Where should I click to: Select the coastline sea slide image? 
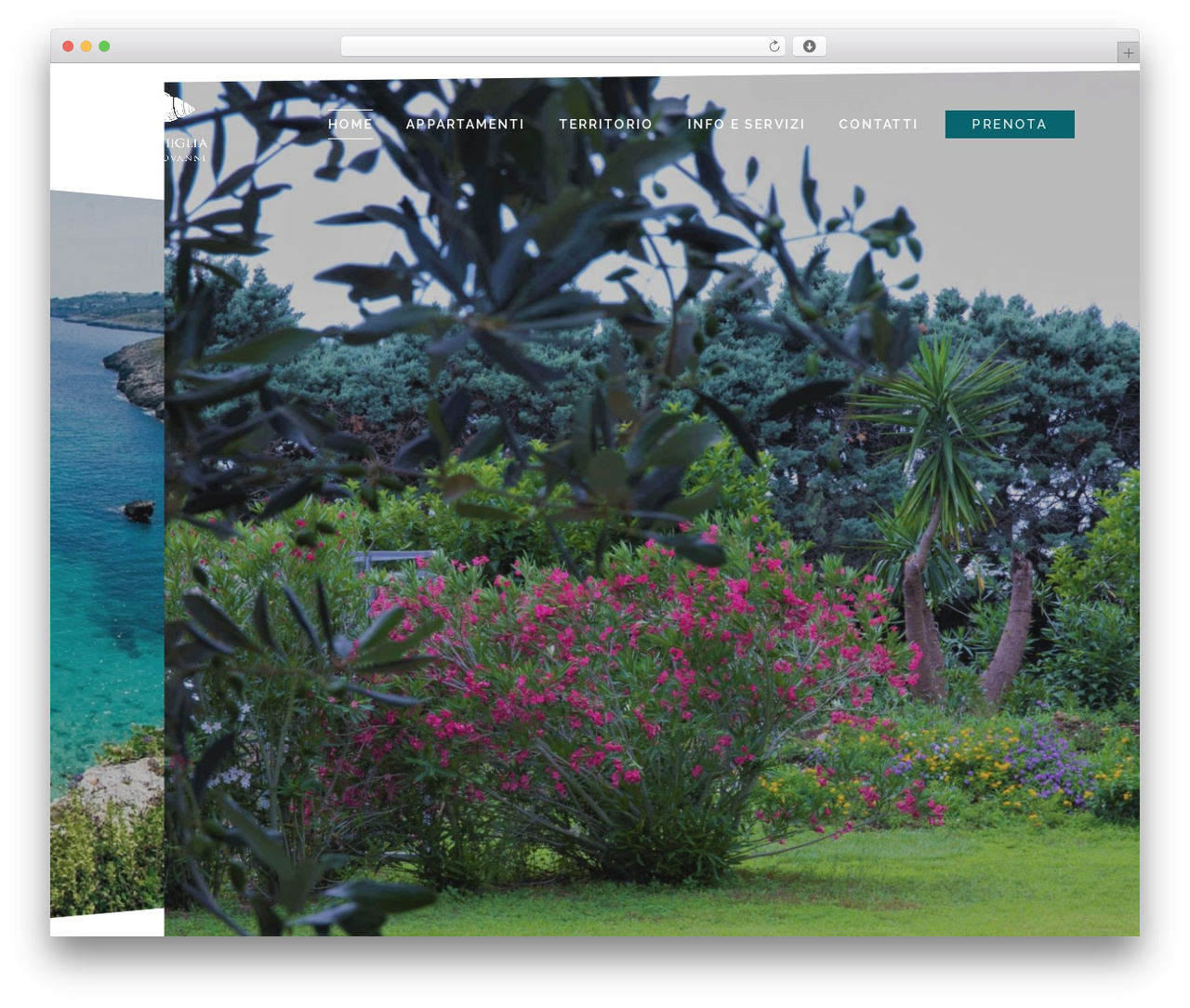point(107,553)
